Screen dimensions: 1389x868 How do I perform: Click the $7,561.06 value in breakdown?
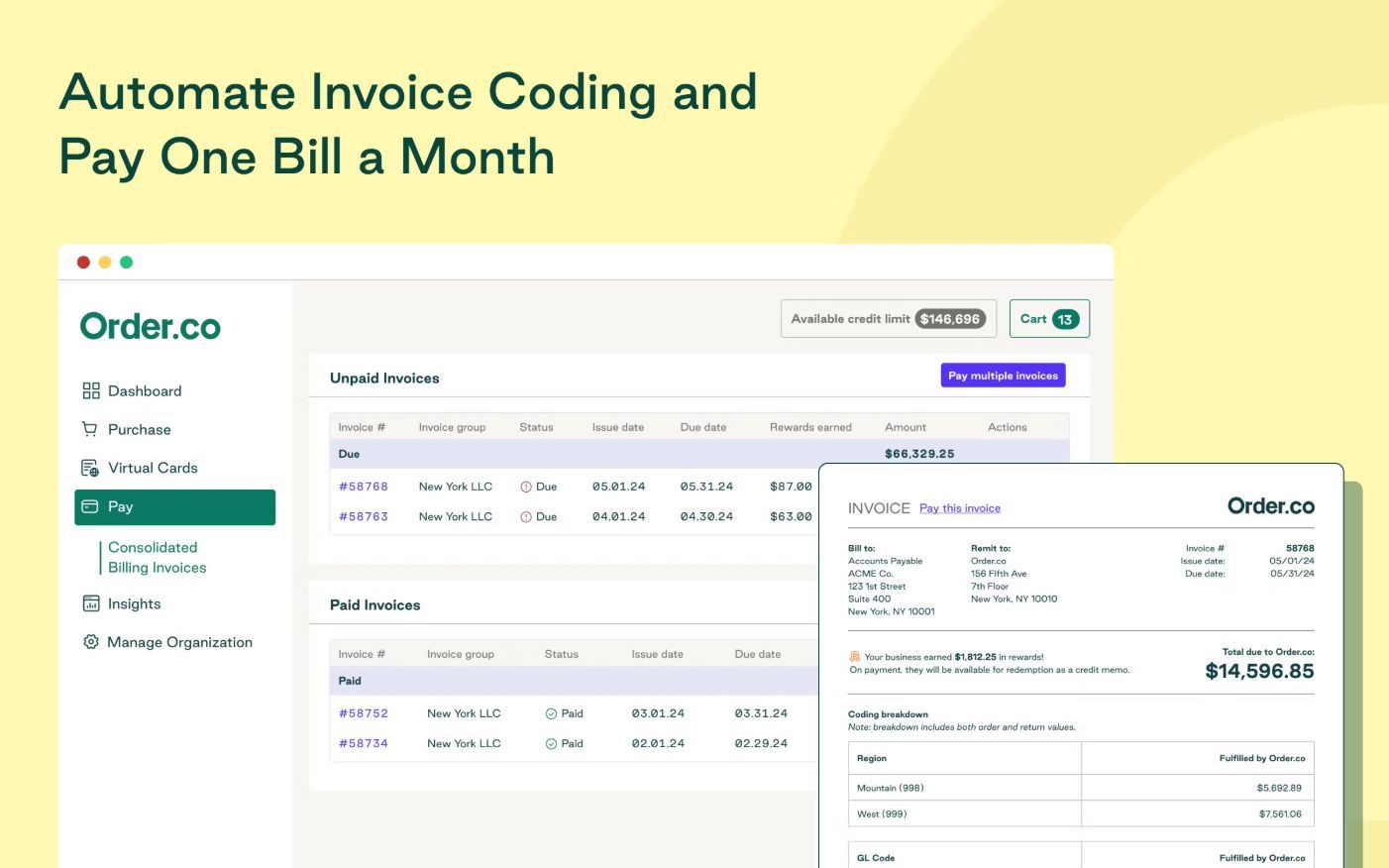1280,814
